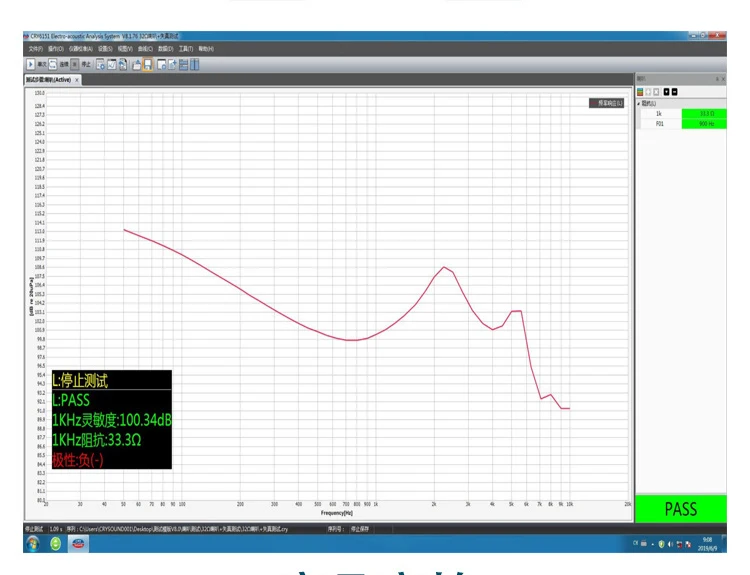Open the curve chart toolbar icon
Screen dimensions: 750x575
coord(111,65)
